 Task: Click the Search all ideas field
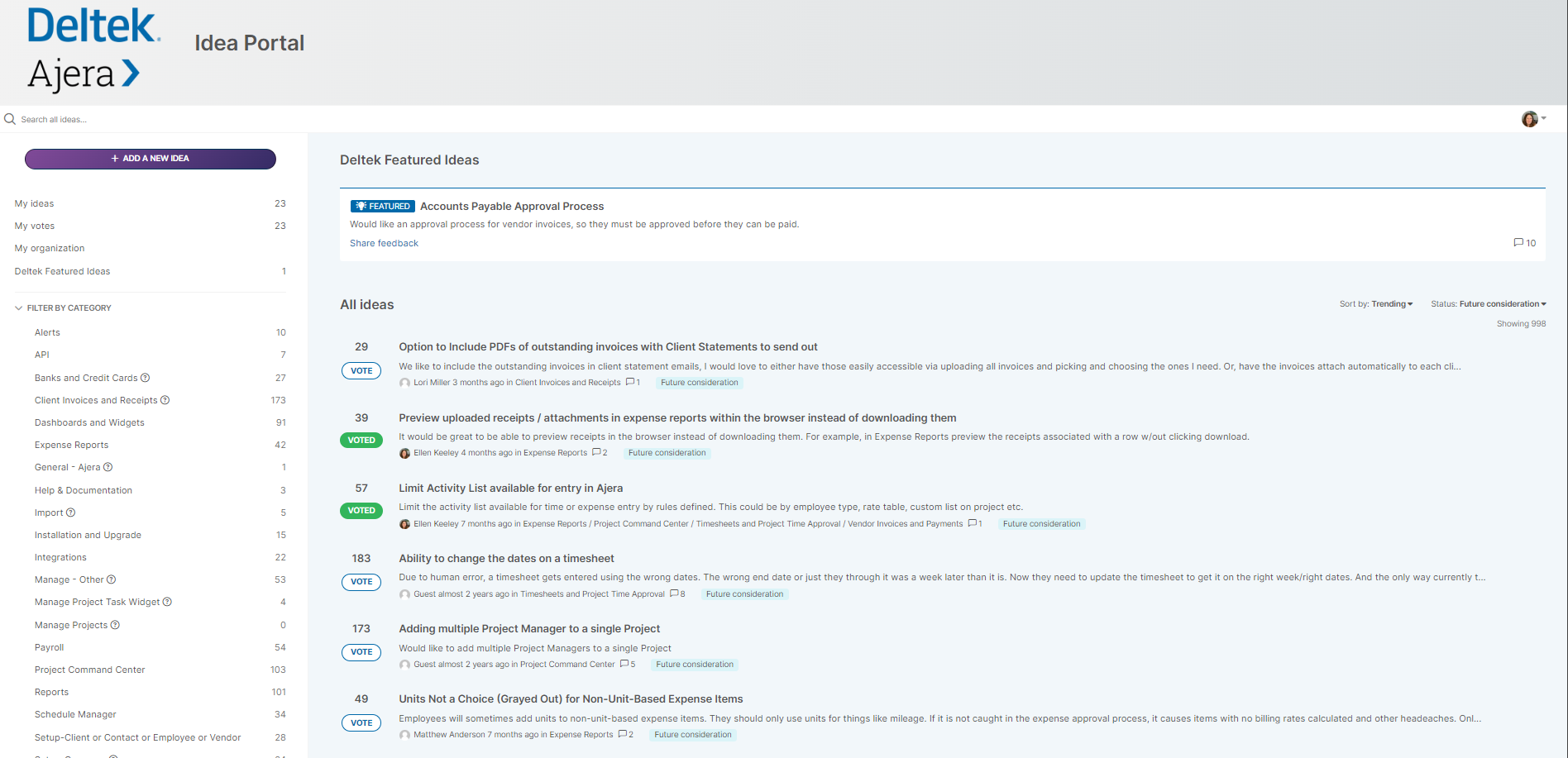click(x=165, y=119)
